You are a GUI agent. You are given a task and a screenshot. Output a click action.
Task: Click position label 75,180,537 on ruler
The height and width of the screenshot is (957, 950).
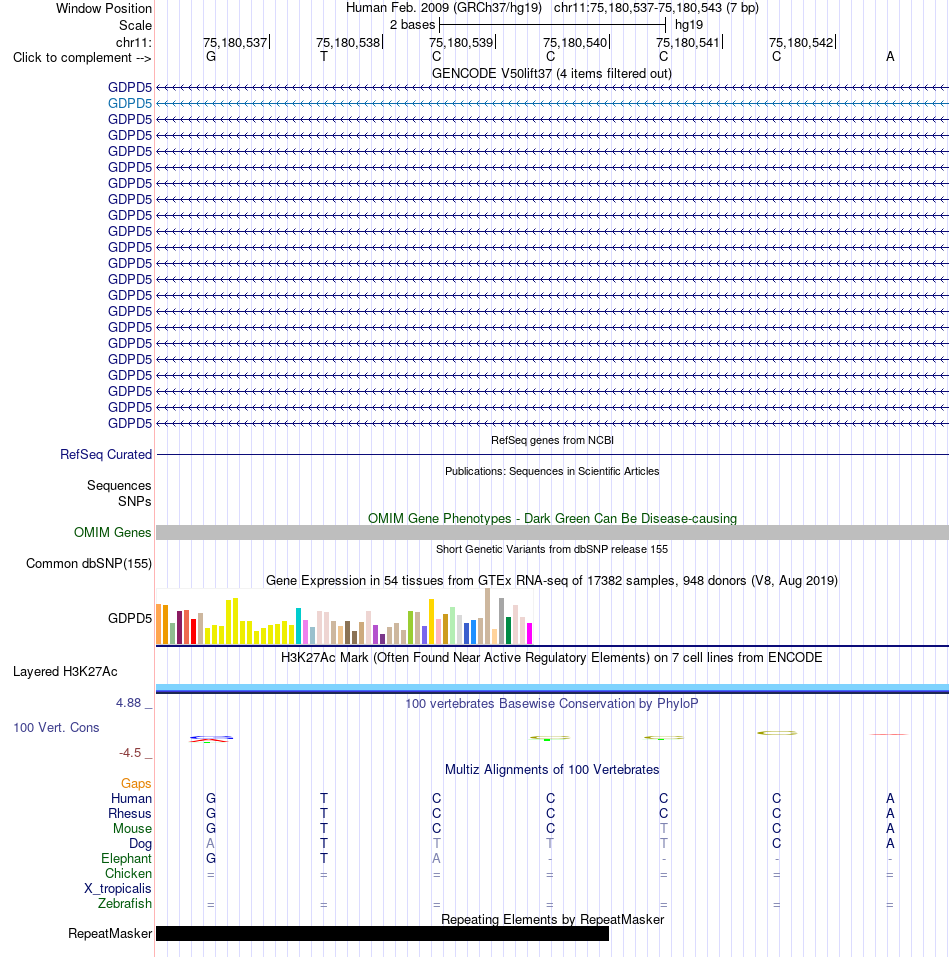[235, 42]
